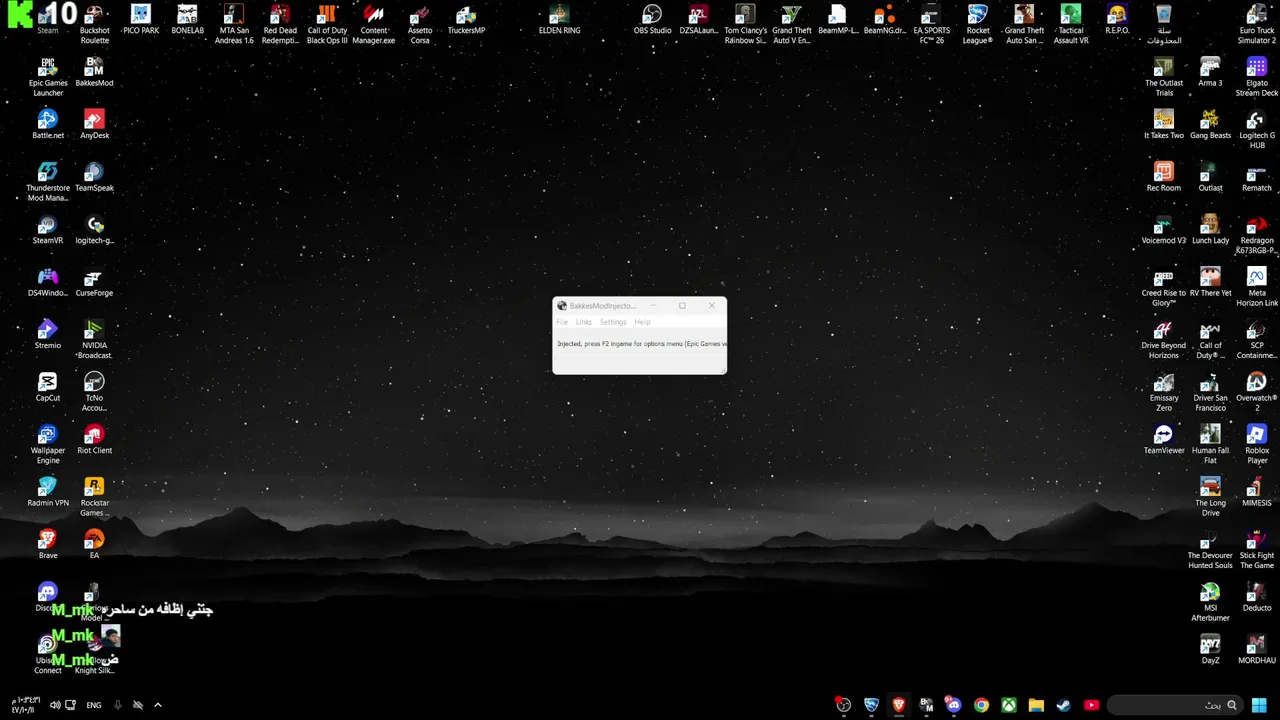
Task: Focus the taskbar search box
Action: point(1176,705)
